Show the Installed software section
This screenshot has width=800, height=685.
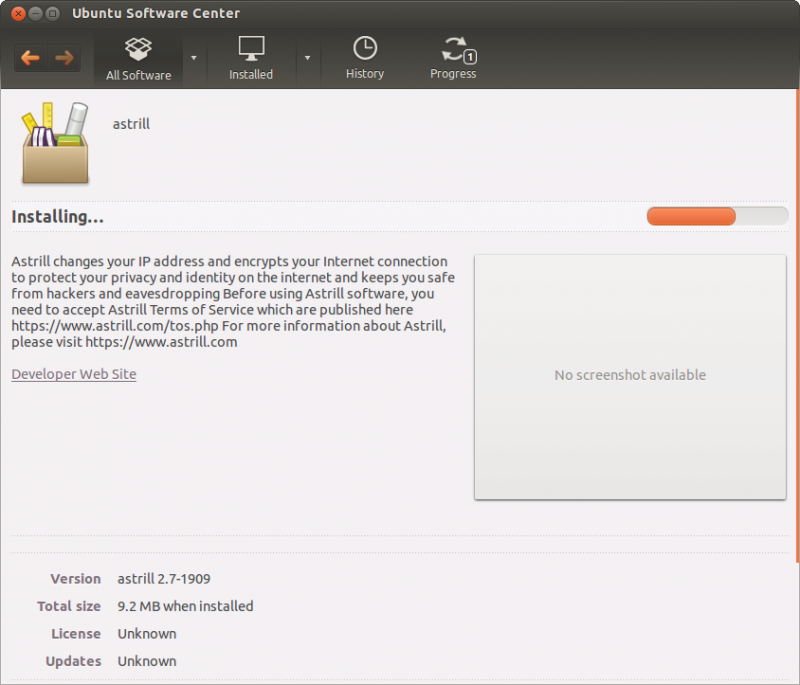point(251,59)
